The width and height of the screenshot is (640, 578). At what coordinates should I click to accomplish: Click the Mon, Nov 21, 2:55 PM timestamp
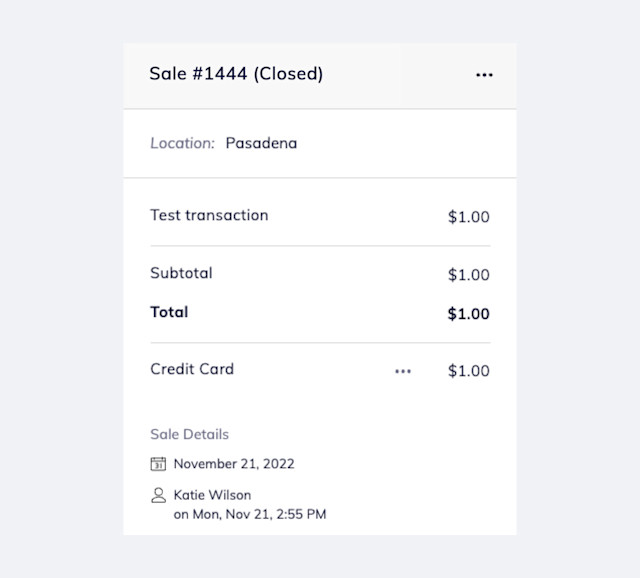click(x=260, y=514)
